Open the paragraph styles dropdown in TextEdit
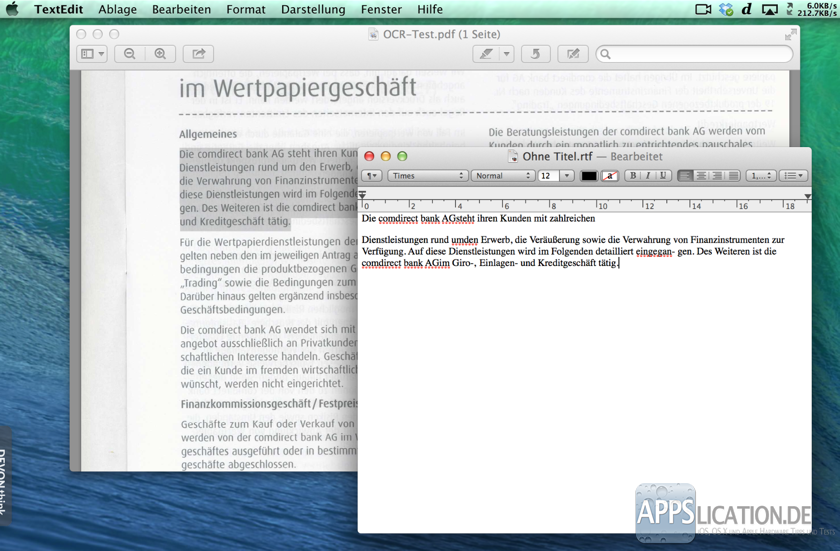The image size is (840, 551). click(x=372, y=176)
